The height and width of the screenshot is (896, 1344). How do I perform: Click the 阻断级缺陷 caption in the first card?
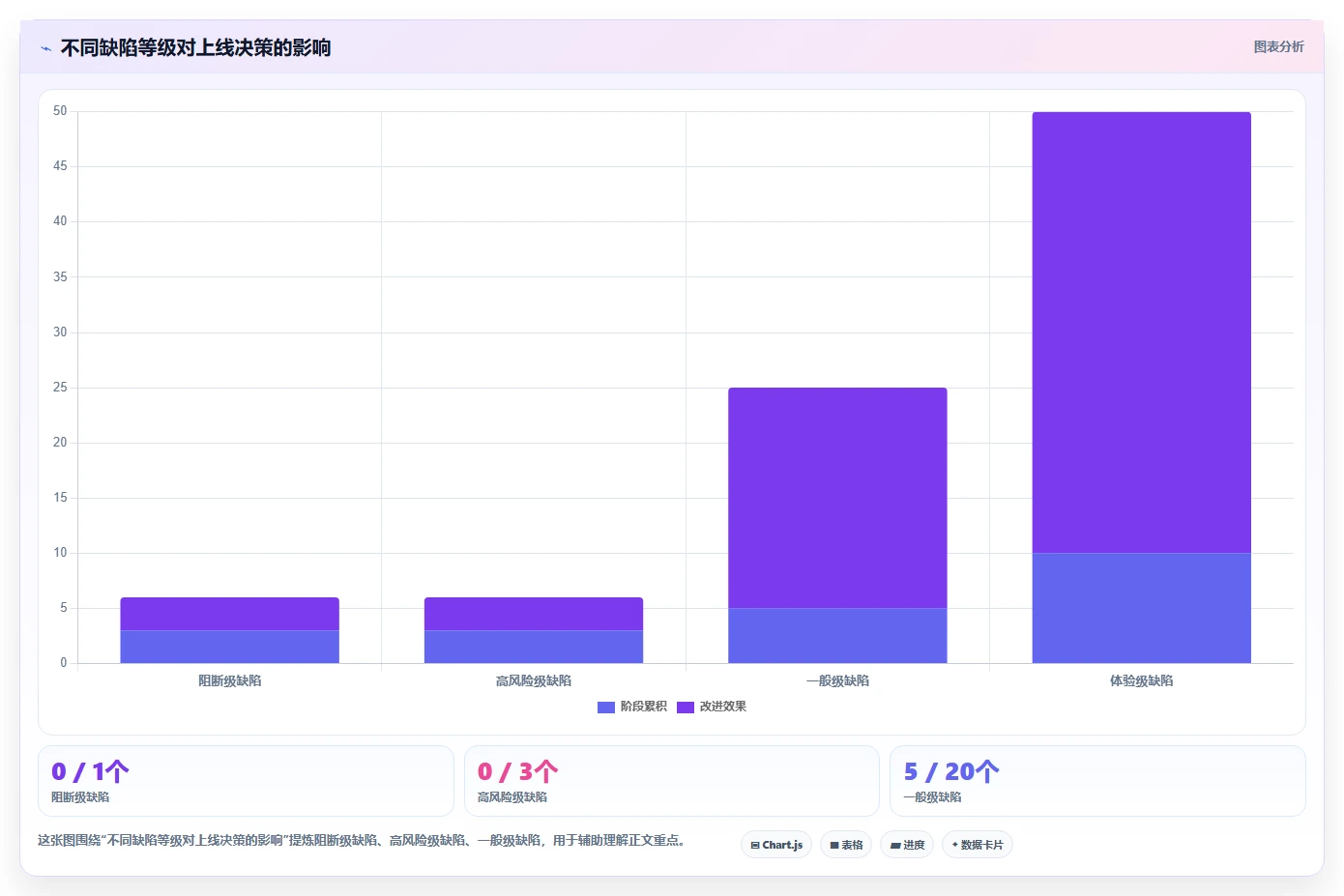pyautogui.click(x=80, y=797)
